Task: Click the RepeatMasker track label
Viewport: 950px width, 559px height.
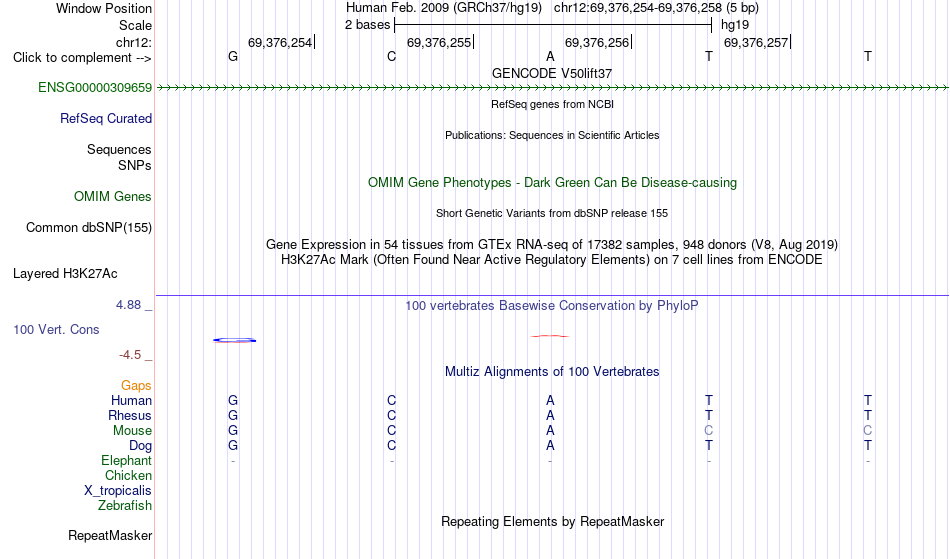Action: (x=110, y=536)
